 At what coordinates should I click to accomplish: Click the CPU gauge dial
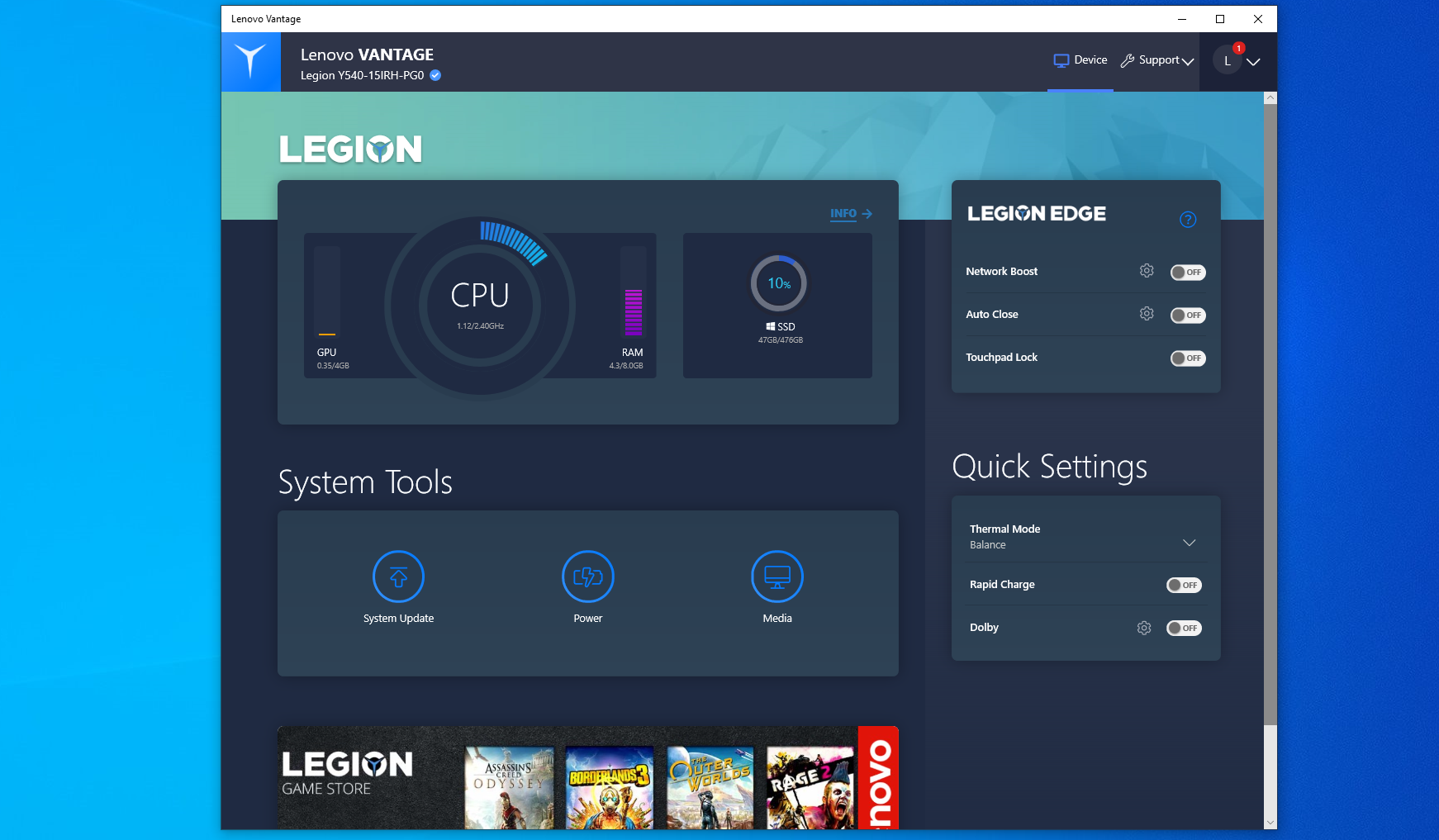pos(480,306)
